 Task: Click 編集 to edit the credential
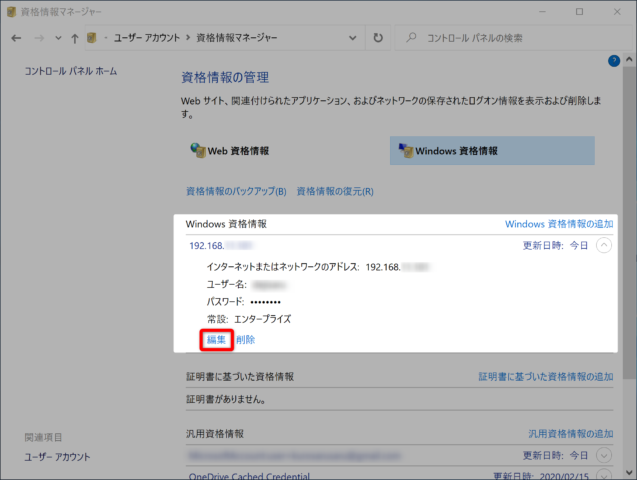(216, 340)
